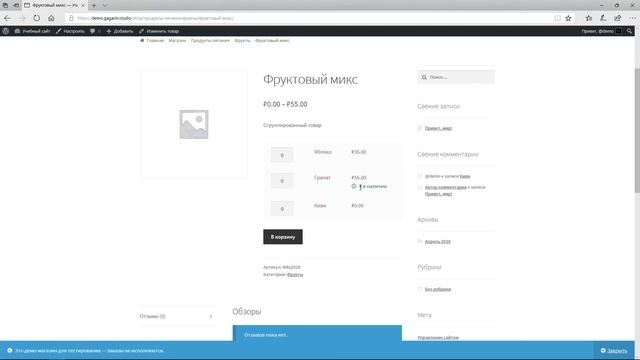Open the browser home page icon

point(51,18)
